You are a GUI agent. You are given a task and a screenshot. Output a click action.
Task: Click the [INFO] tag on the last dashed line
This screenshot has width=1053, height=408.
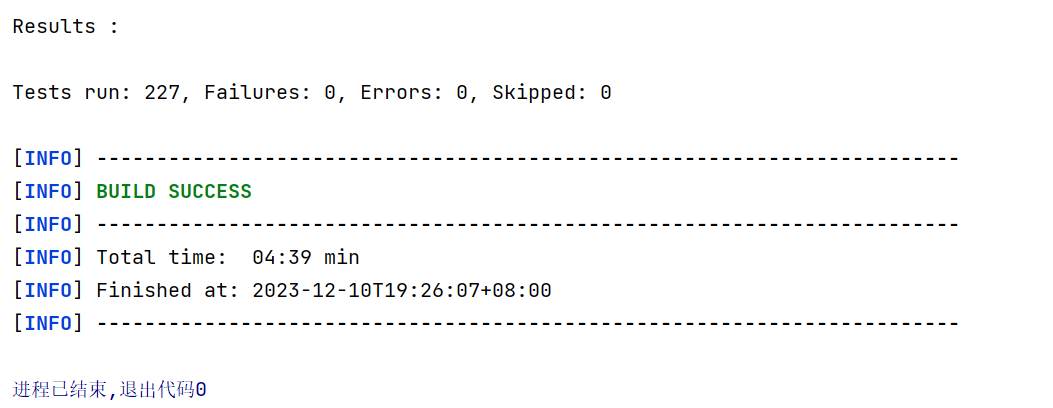click(x=48, y=323)
